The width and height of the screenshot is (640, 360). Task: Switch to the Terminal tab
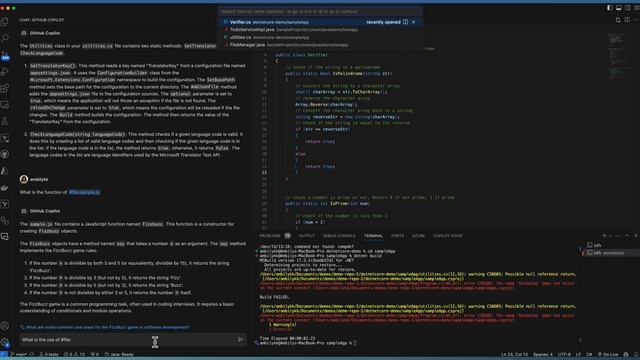[x=373, y=236]
